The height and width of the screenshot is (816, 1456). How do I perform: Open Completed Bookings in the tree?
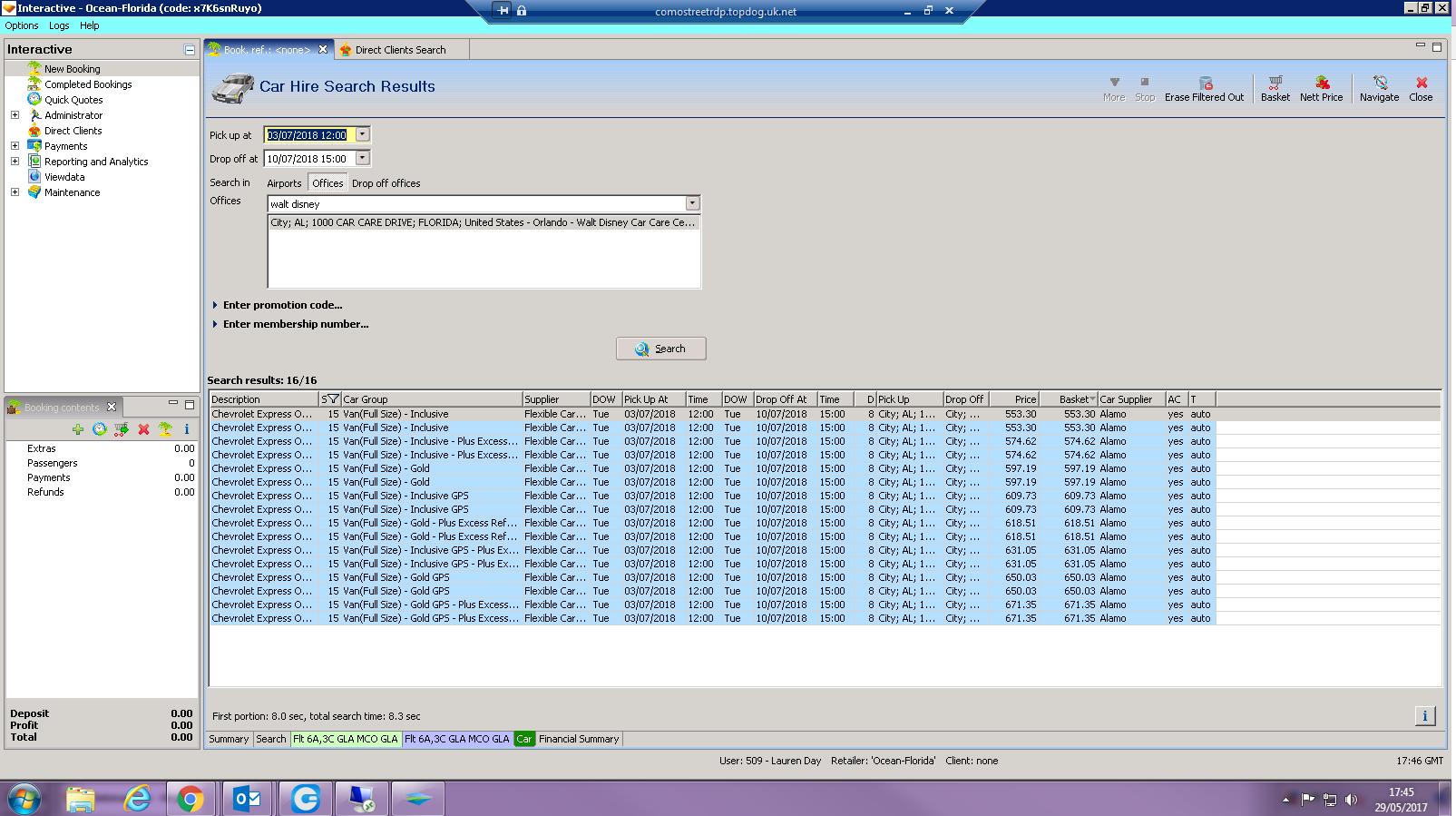[x=88, y=84]
